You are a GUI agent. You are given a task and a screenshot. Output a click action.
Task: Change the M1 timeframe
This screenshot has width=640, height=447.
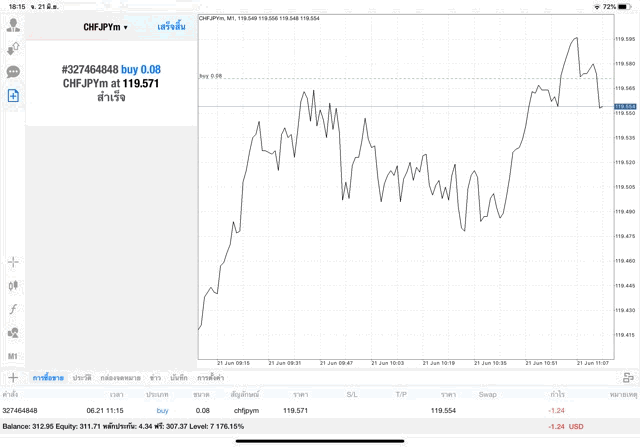[x=13, y=356]
